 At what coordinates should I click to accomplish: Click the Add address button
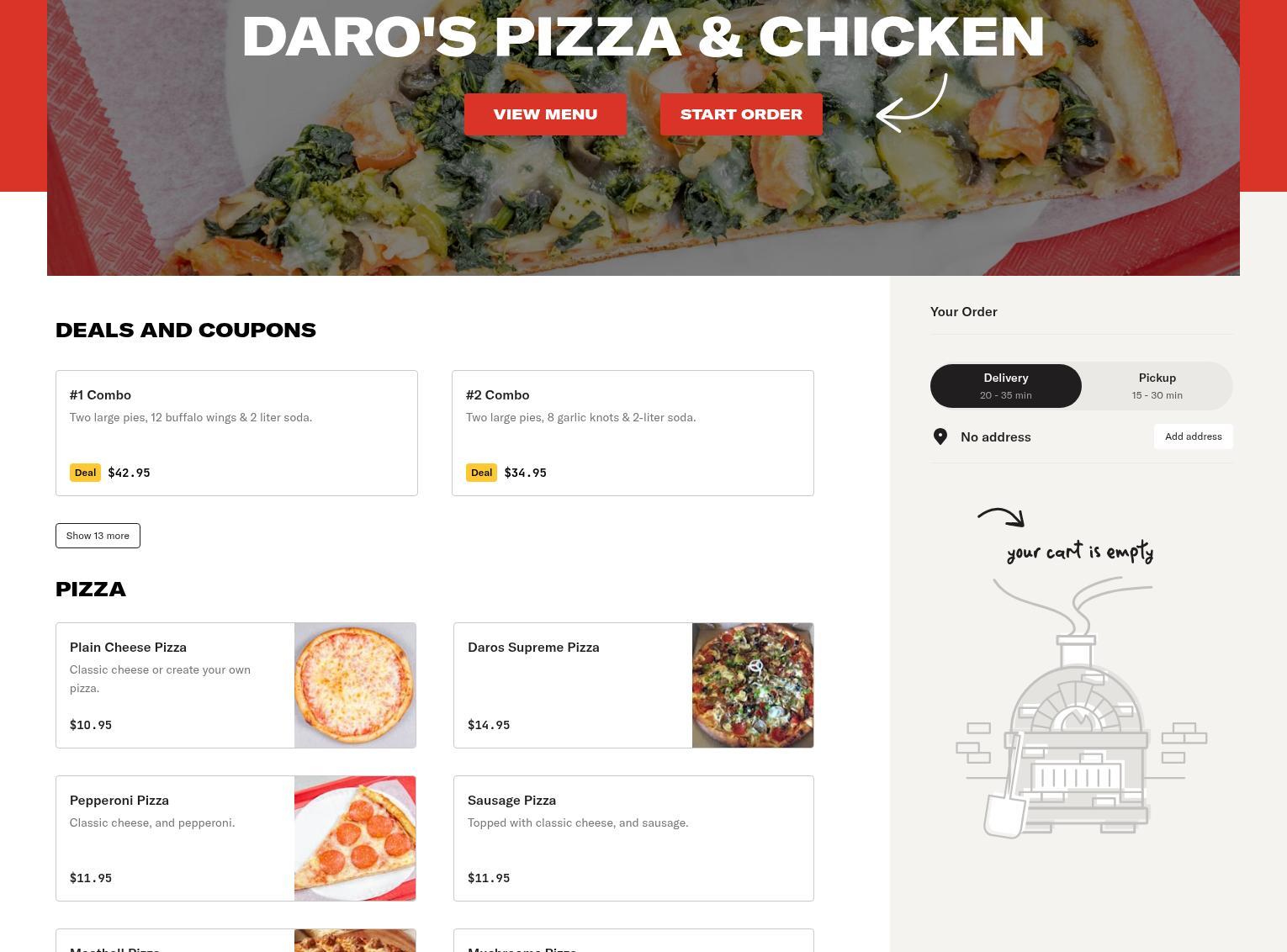coord(1193,436)
